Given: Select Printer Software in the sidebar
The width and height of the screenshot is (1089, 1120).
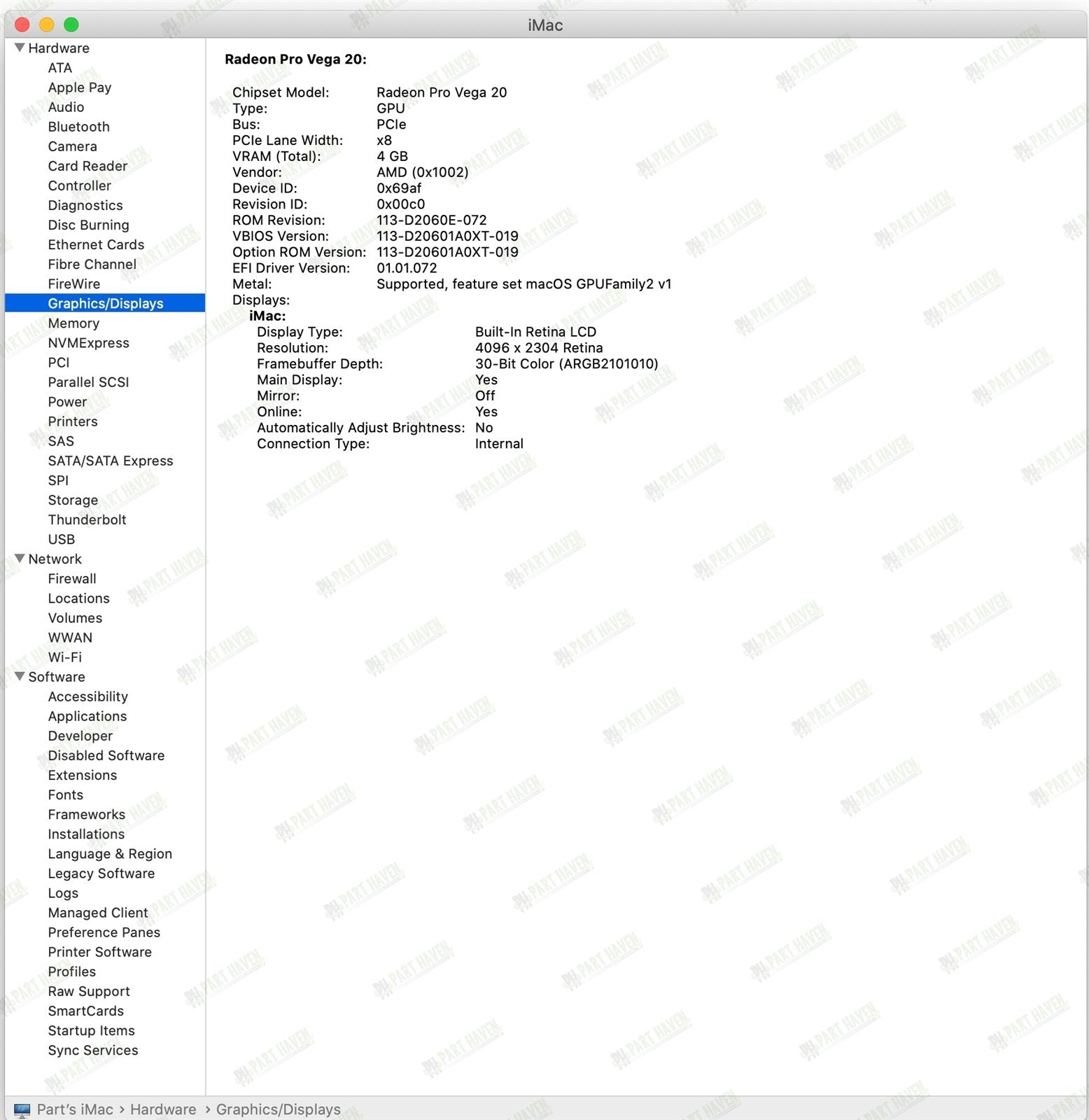Looking at the screenshot, I should (100, 952).
